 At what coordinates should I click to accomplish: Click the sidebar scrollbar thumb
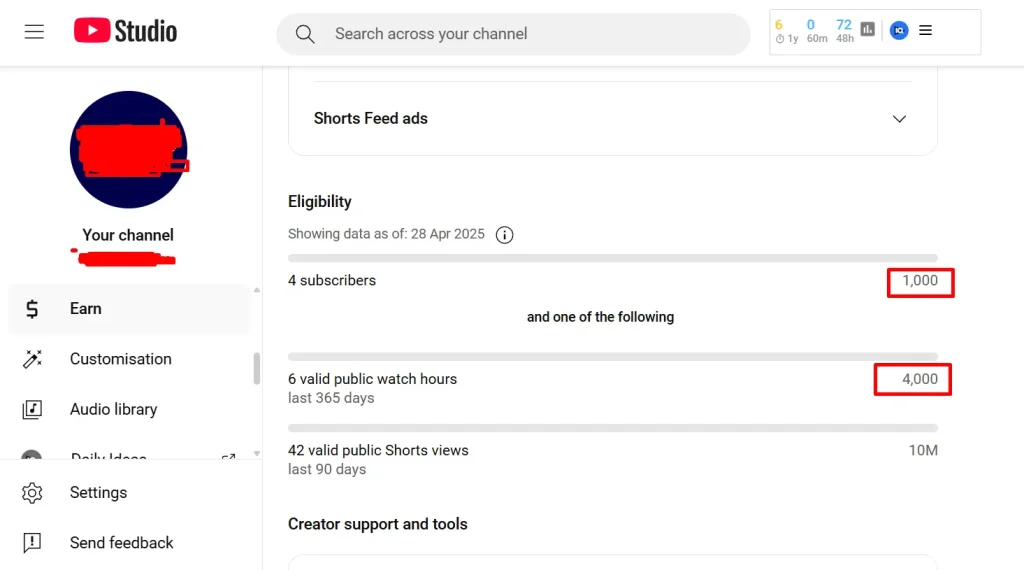pyautogui.click(x=257, y=369)
